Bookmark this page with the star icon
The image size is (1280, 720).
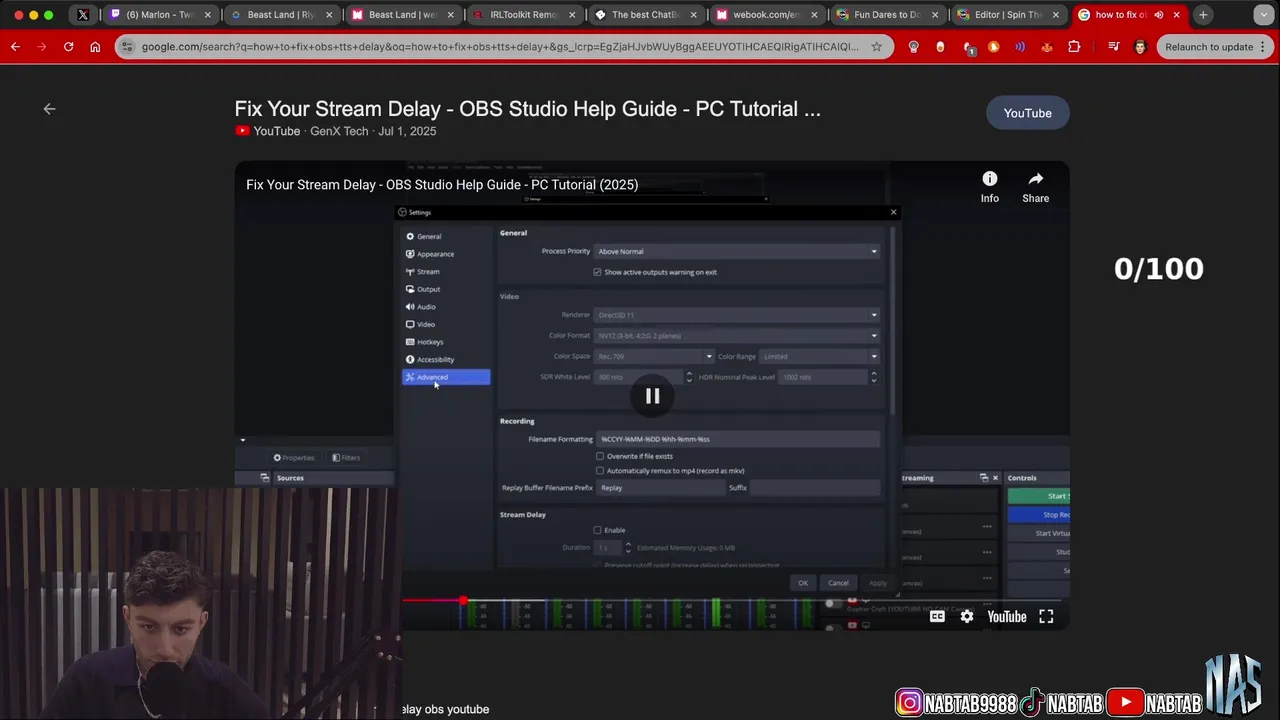pyautogui.click(x=876, y=47)
